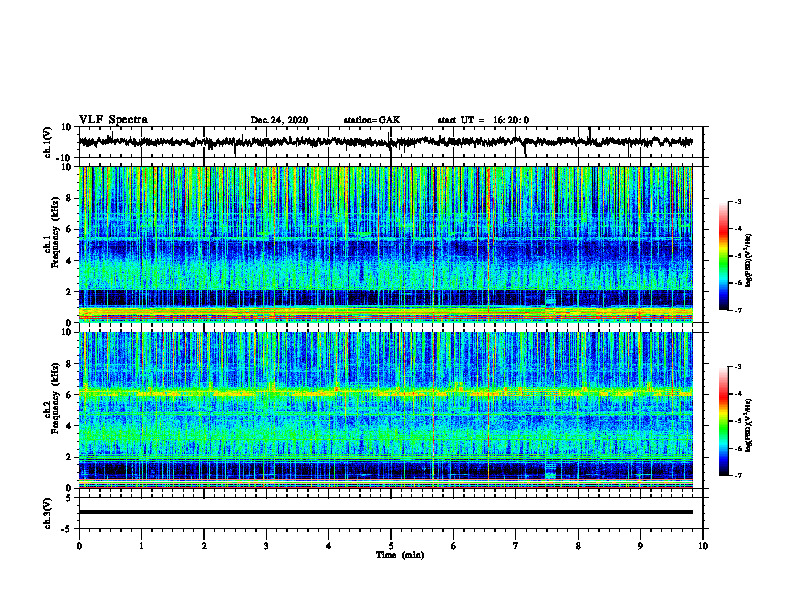792x612 pixels.
Task: Select the date text "Dec. 24, 2020"
Action: tap(279, 120)
